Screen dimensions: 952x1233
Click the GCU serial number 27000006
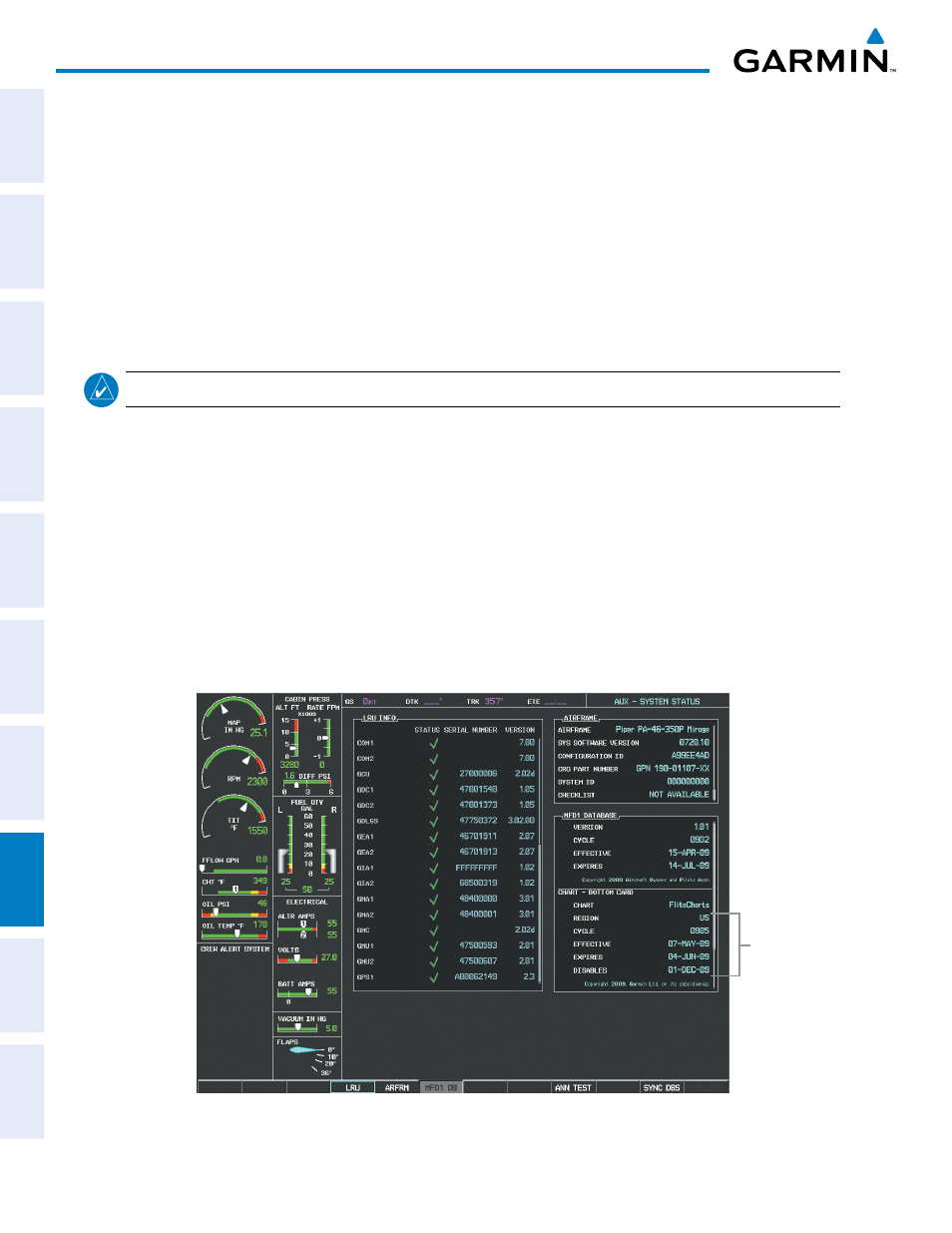(478, 774)
